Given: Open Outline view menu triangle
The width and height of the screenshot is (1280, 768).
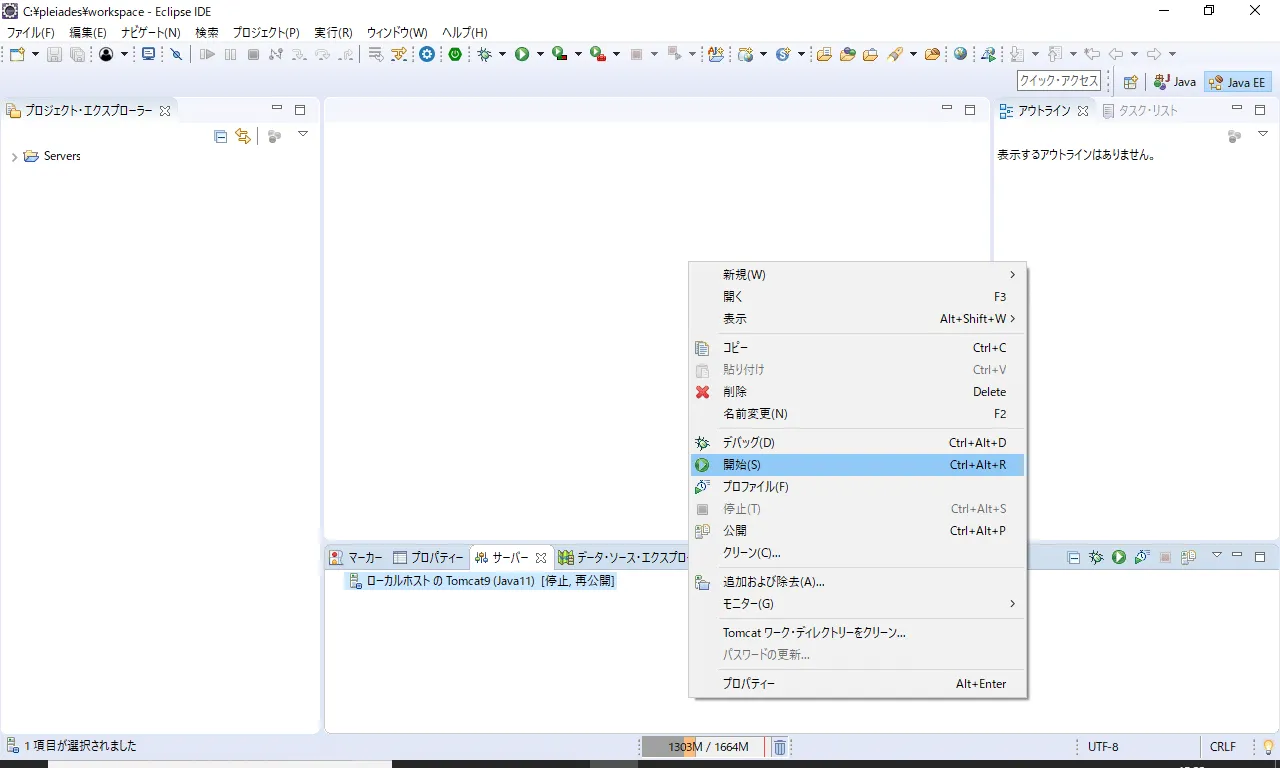Looking at the screenshot, I should [x=1262, y=134].
